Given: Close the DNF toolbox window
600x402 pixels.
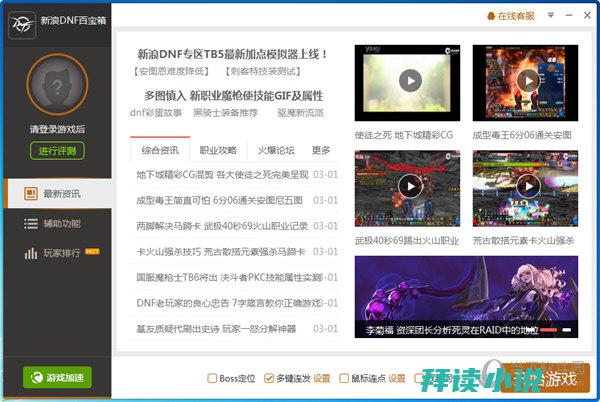Looking at the screenshot, I should click(587, 15).
